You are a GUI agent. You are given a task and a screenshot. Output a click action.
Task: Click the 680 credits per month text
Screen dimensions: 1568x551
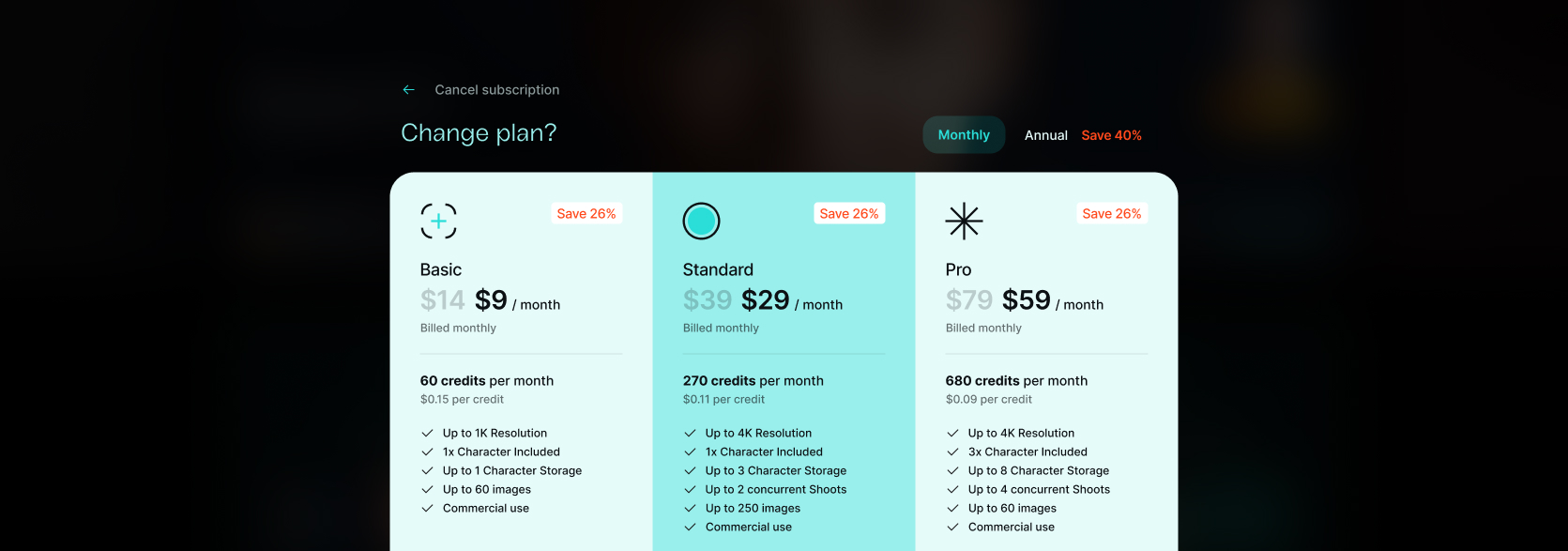1016,380
